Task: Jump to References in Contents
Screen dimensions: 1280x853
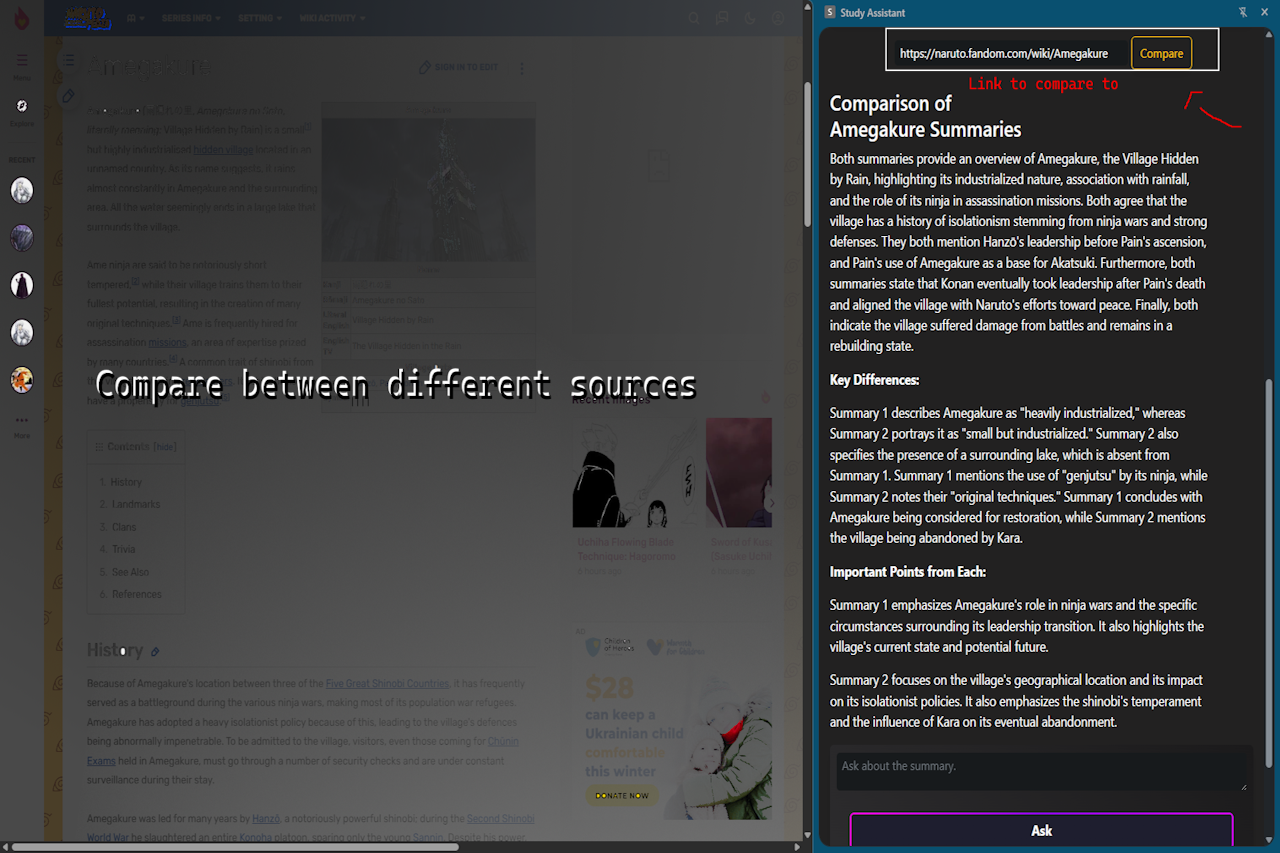Action: (136, 594)
